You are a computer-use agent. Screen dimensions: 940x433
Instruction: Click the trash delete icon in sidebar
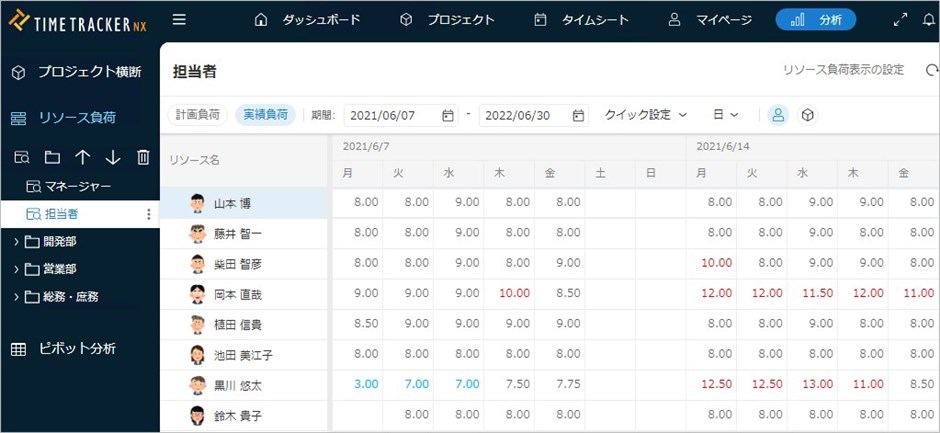[143, 157]
